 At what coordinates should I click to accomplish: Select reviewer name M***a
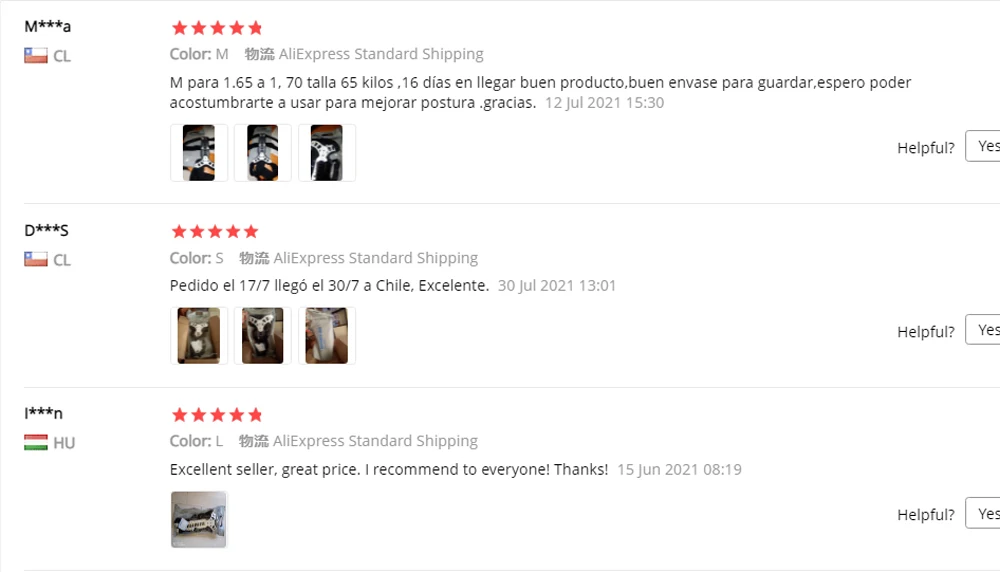point(48,26)
